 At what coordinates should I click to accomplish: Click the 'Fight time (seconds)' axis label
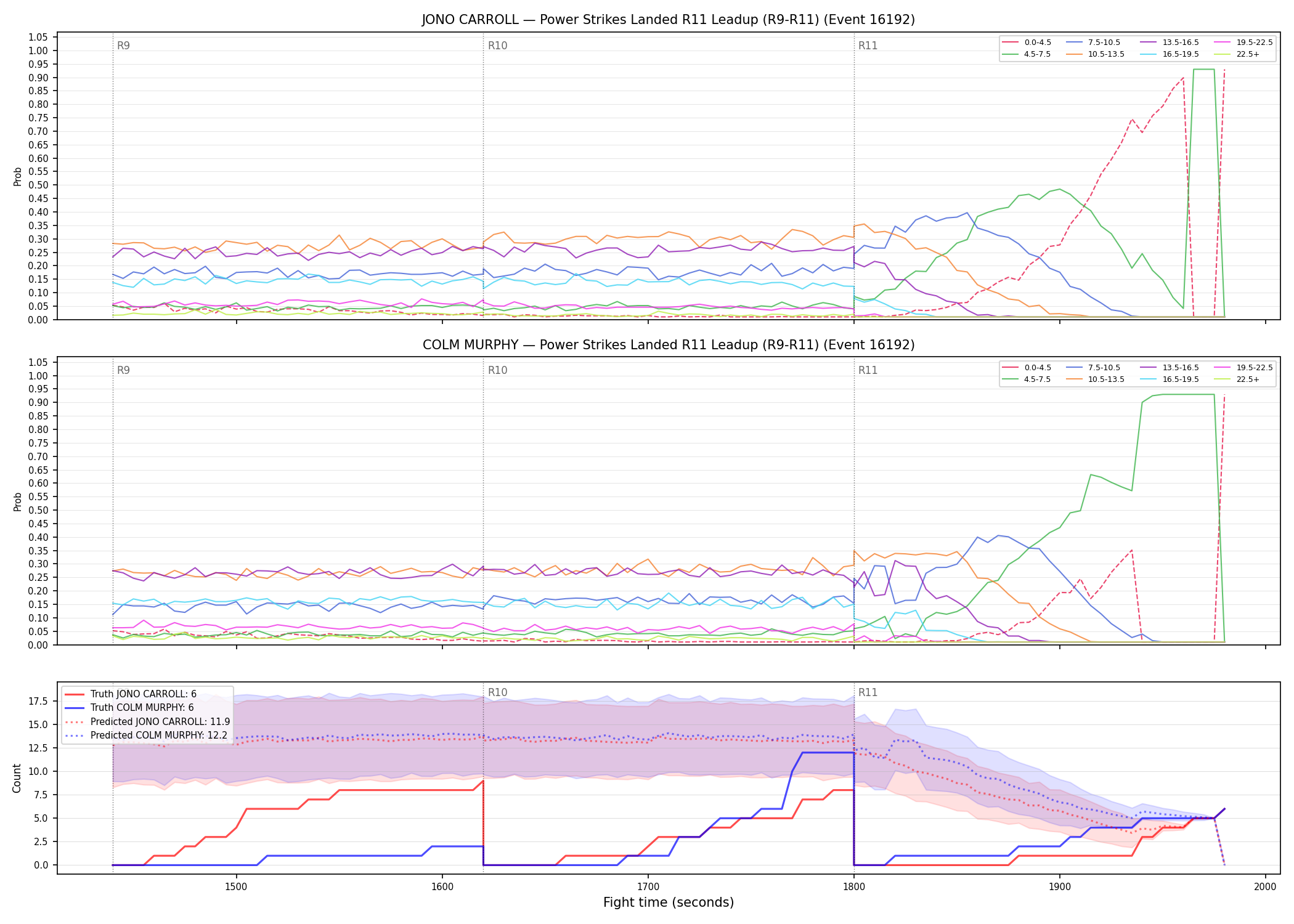pos(669,902)
